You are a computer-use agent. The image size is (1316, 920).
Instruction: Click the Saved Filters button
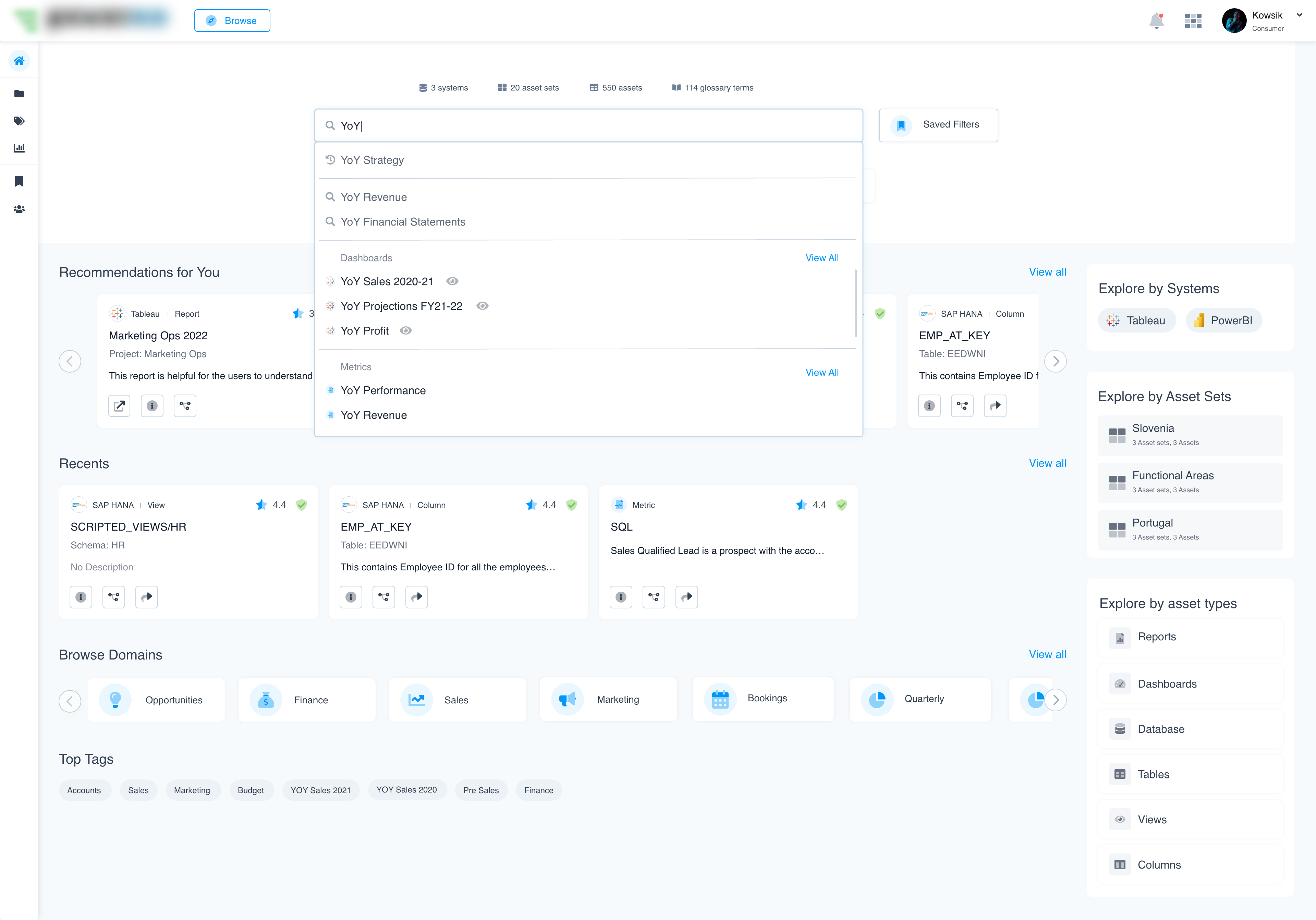tap(938, 125)
